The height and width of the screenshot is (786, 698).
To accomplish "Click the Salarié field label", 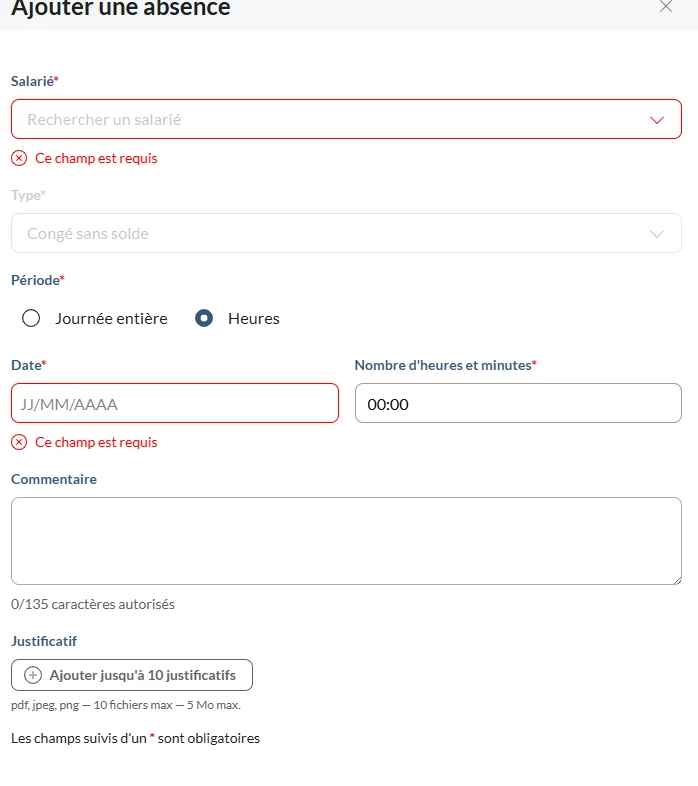I will pyautogui.click(x=34, y=80).
